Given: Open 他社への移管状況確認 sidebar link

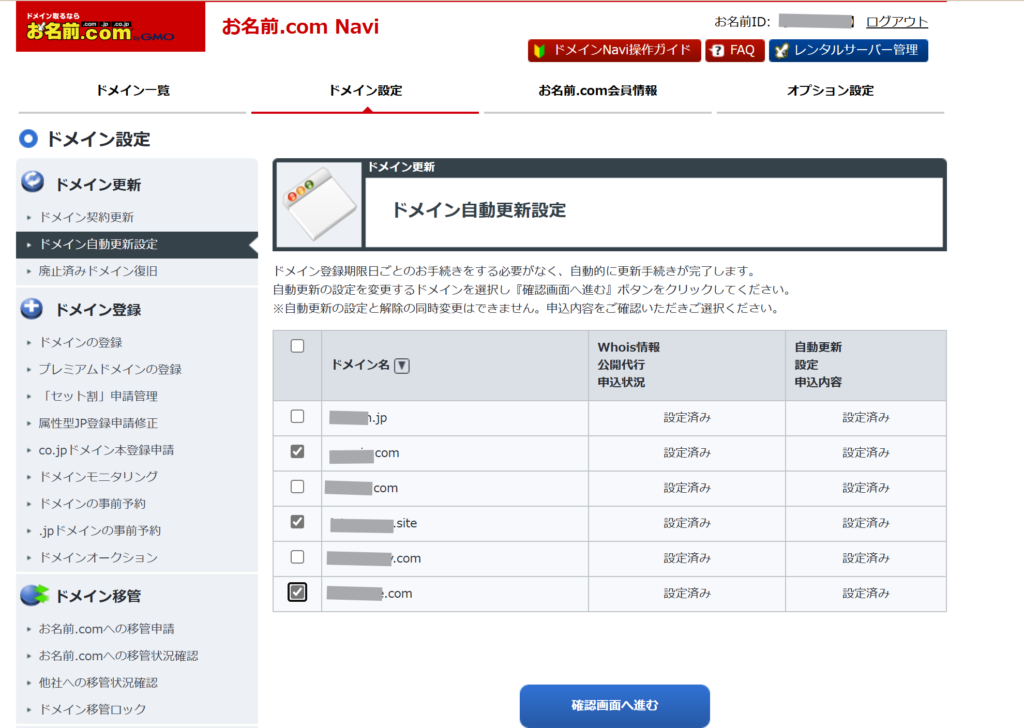Looking at the screenshot, I should click(x=98, y=682).
